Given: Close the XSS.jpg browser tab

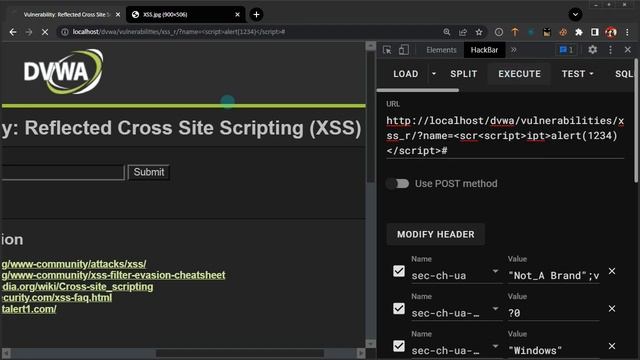Looking at the screenshot, I should 238,15.
